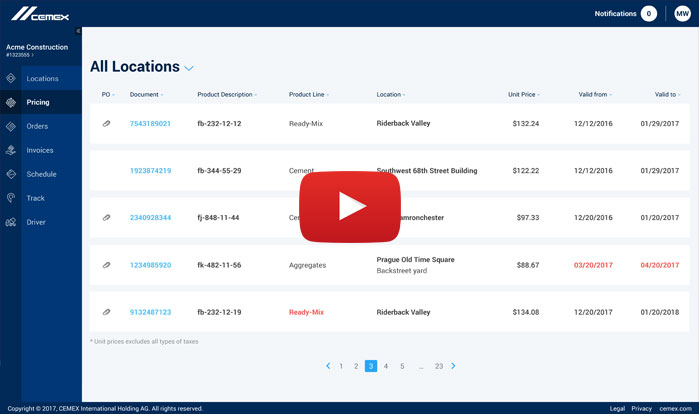Expand the All Locations dropdown

189,68
